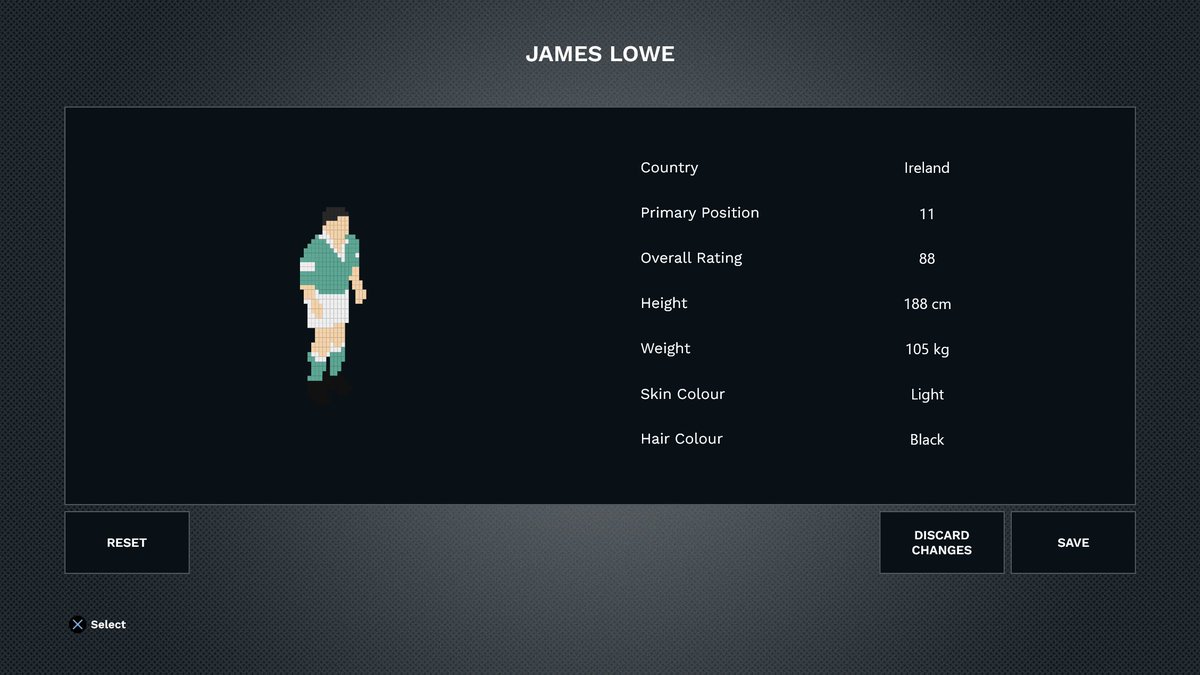The image size is (1200, 675).
Task: Open the Country value showing Ireland
Action: pos(926,168)
